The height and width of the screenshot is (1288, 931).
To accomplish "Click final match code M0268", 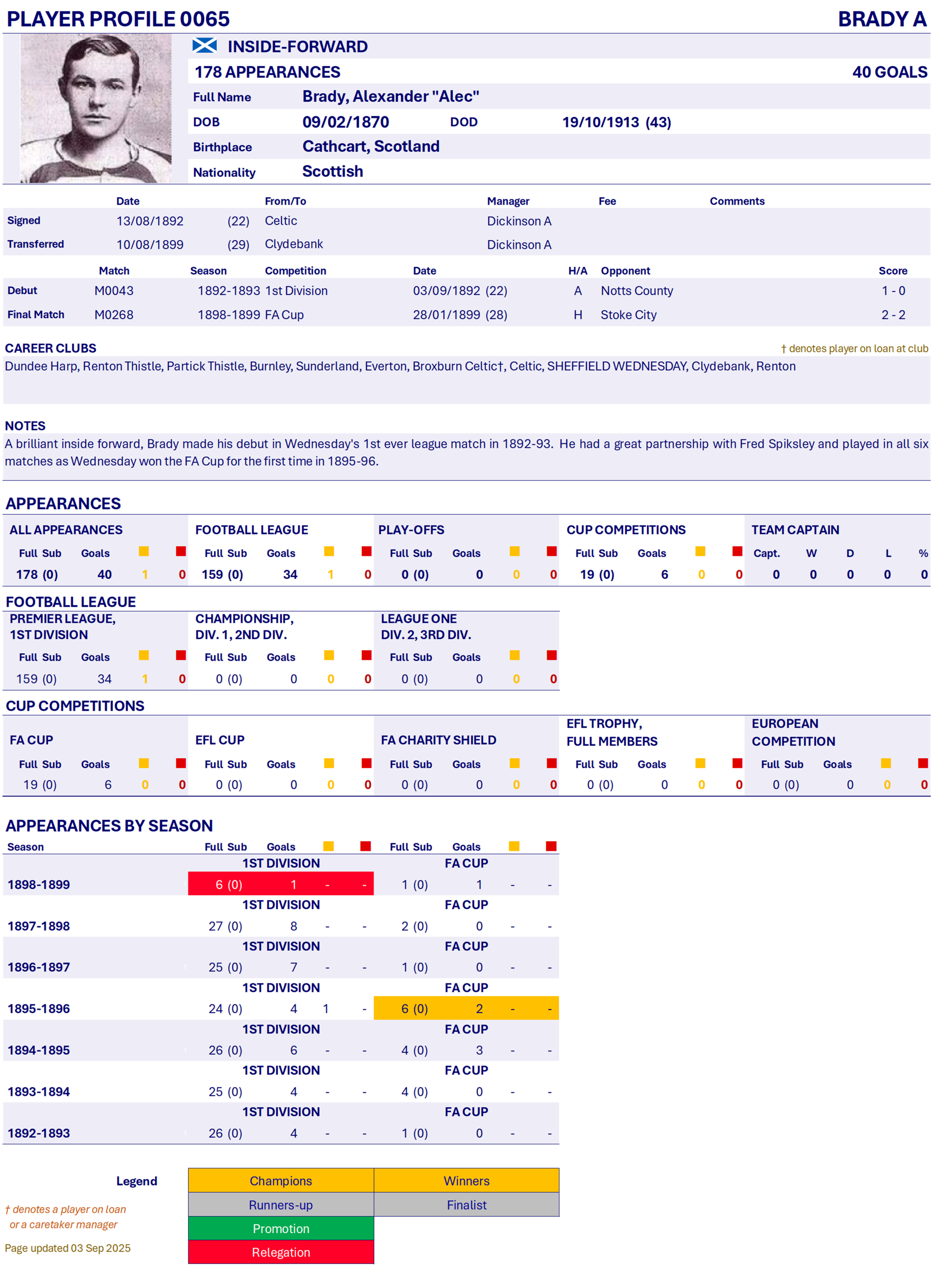I will pyautogui.click(x=113, y=315).
